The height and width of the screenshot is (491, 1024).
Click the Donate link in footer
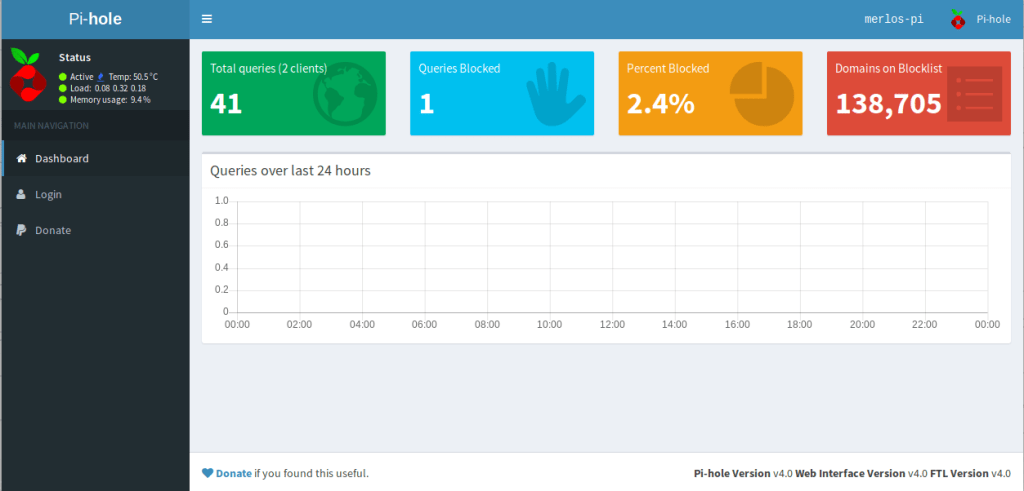234,473
